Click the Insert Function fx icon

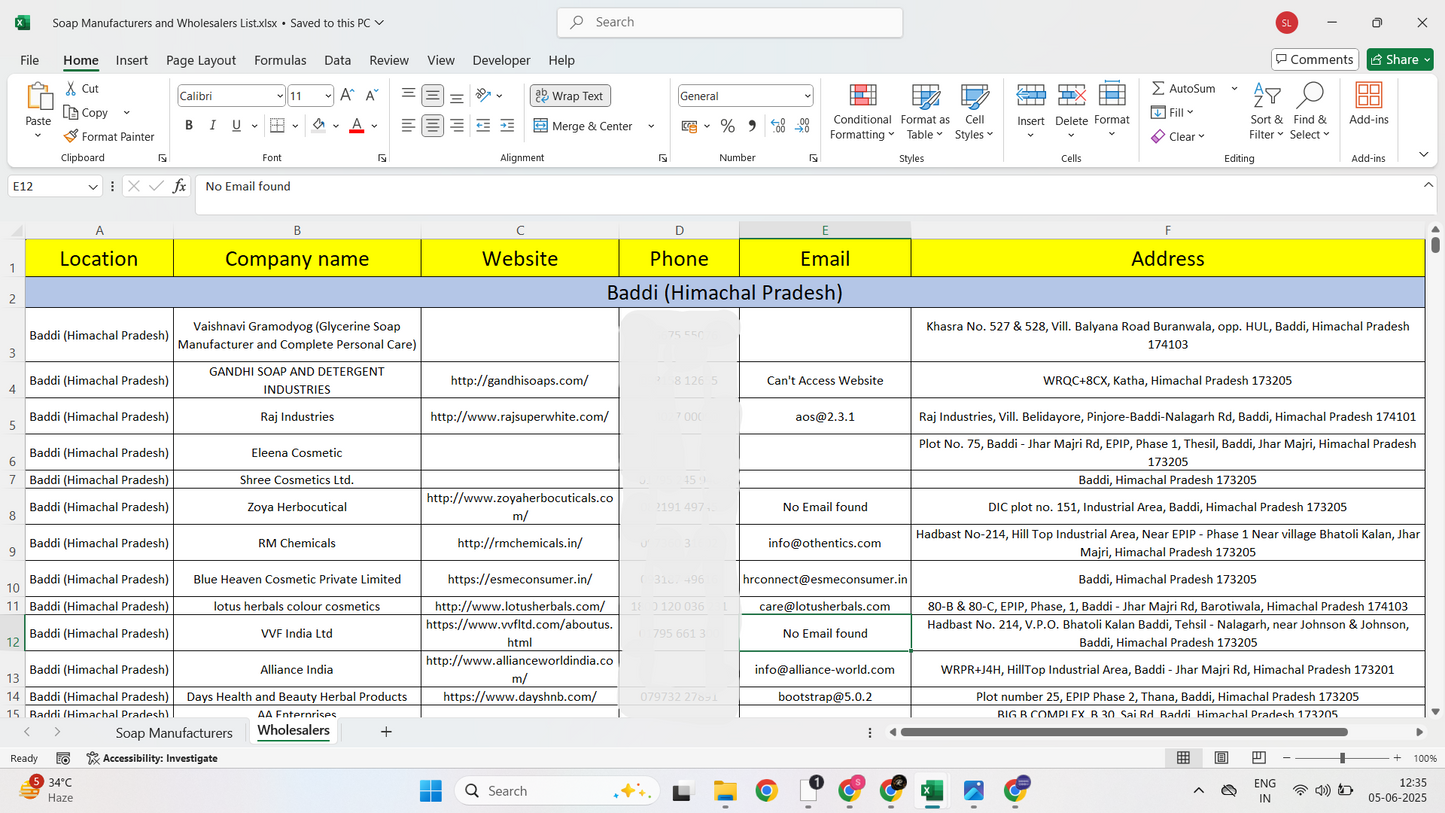180,186
